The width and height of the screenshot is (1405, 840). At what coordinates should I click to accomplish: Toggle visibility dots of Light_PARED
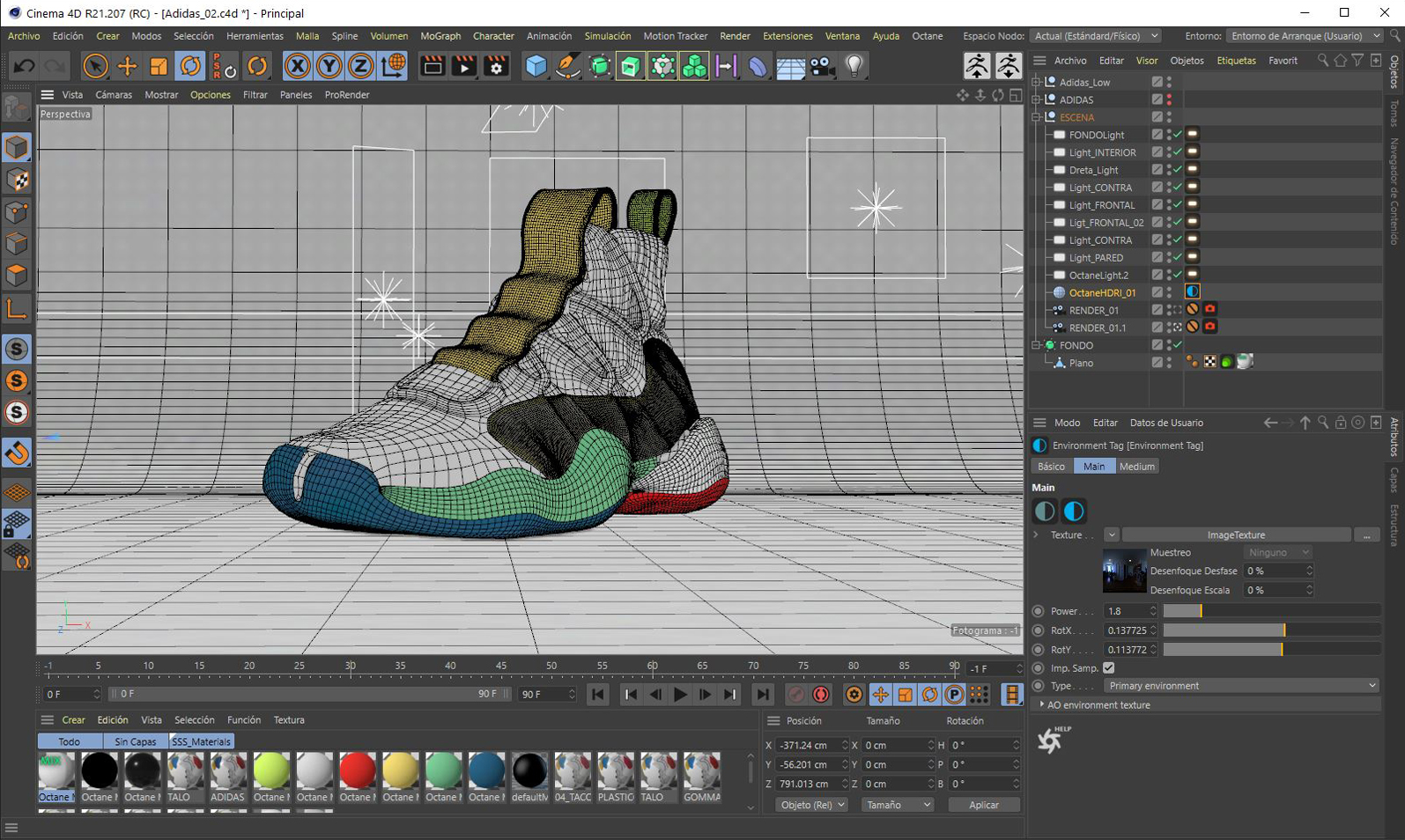click(x=1170, y=258)
